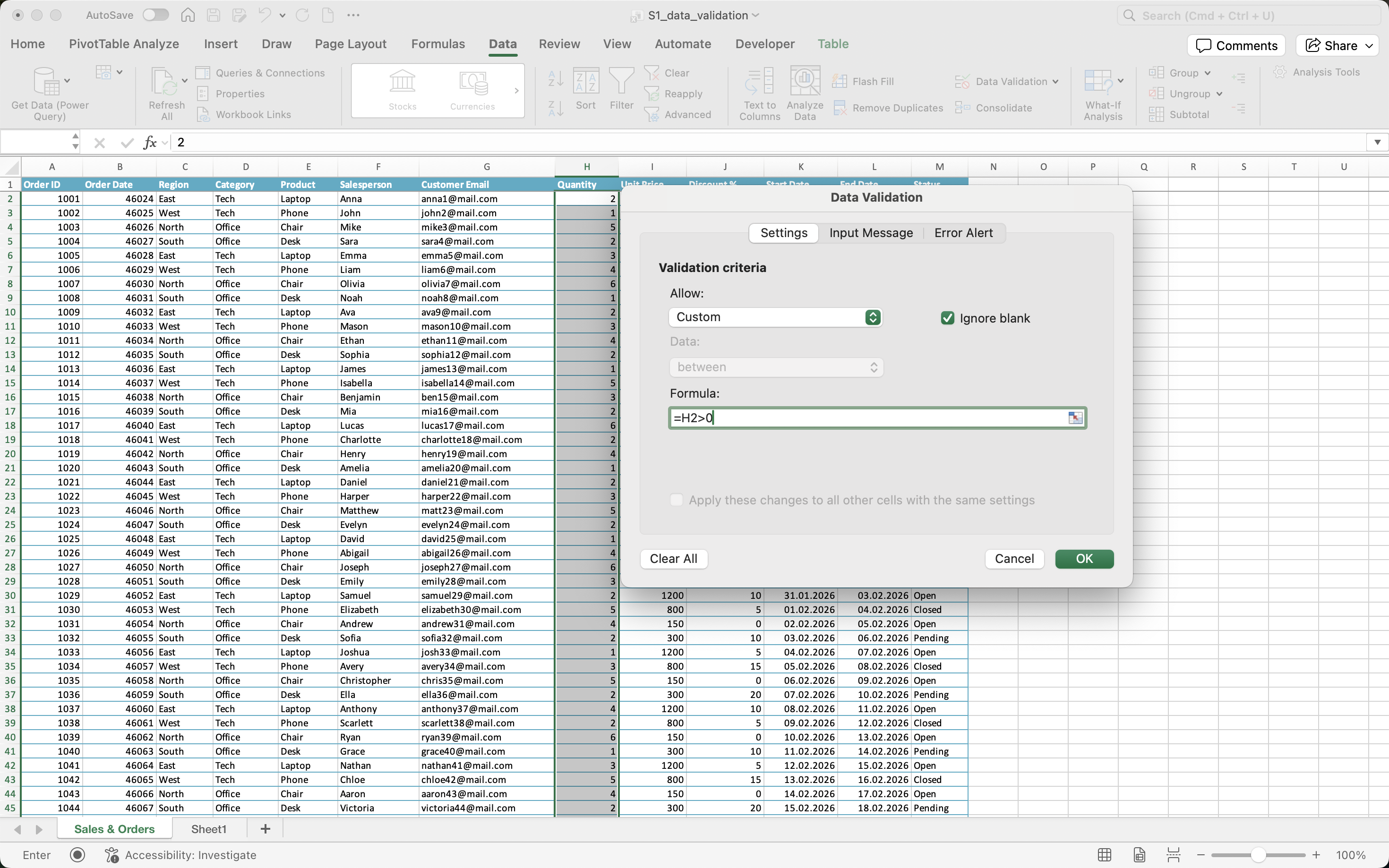
Task: Switch to the Sheet1 worksheet tab
Action: click(x=209, y=829)
